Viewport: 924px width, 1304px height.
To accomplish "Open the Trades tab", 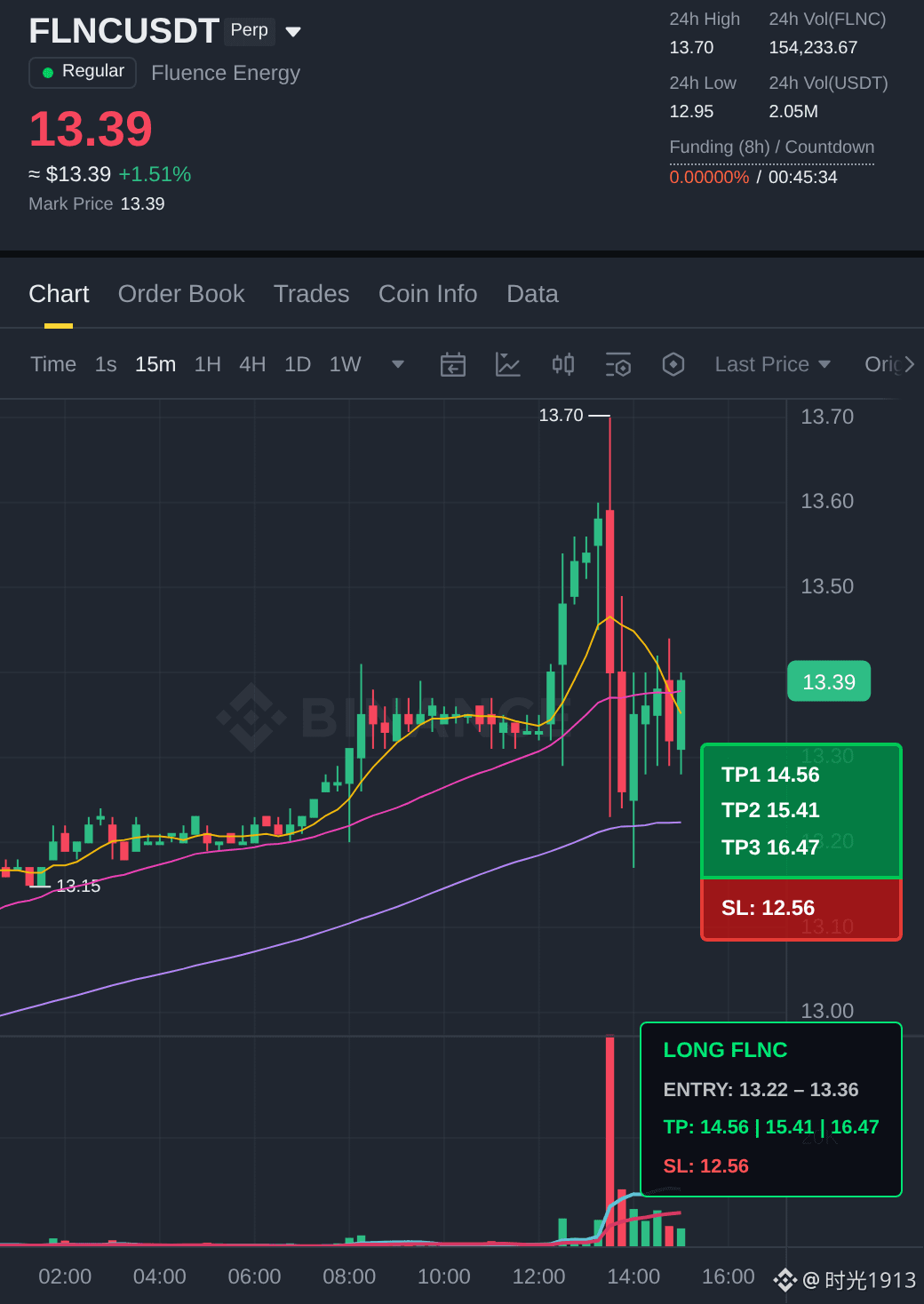I will click(311, 294).
